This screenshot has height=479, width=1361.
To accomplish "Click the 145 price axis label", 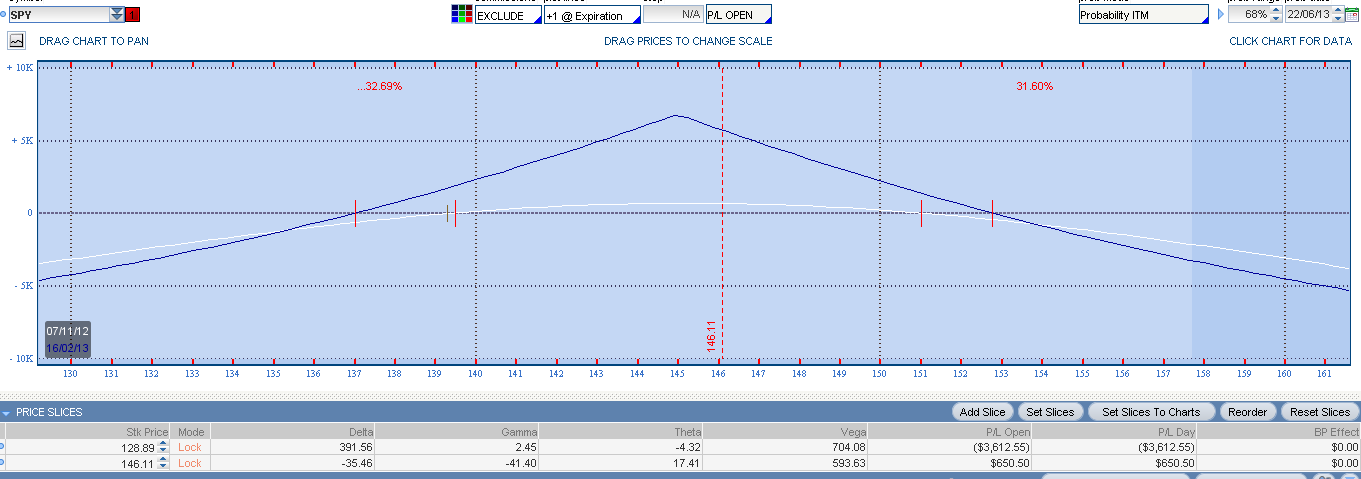I will point(677,374).
